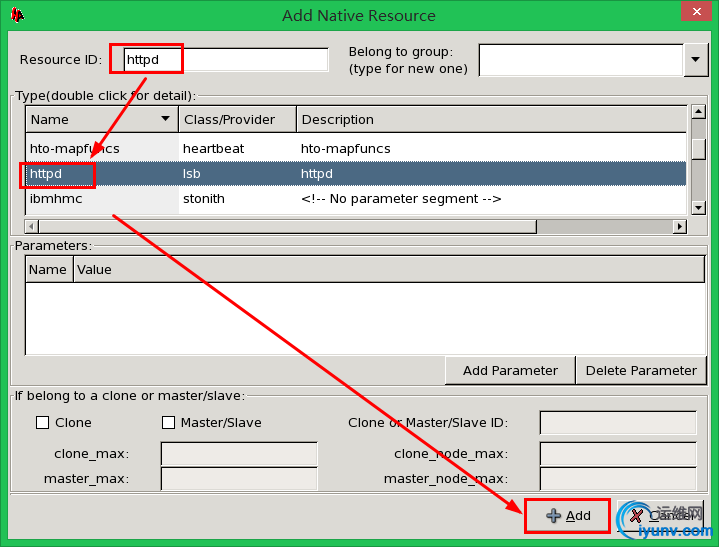Click the Resource ID input field
719x547 pixels.
(226, 60)
